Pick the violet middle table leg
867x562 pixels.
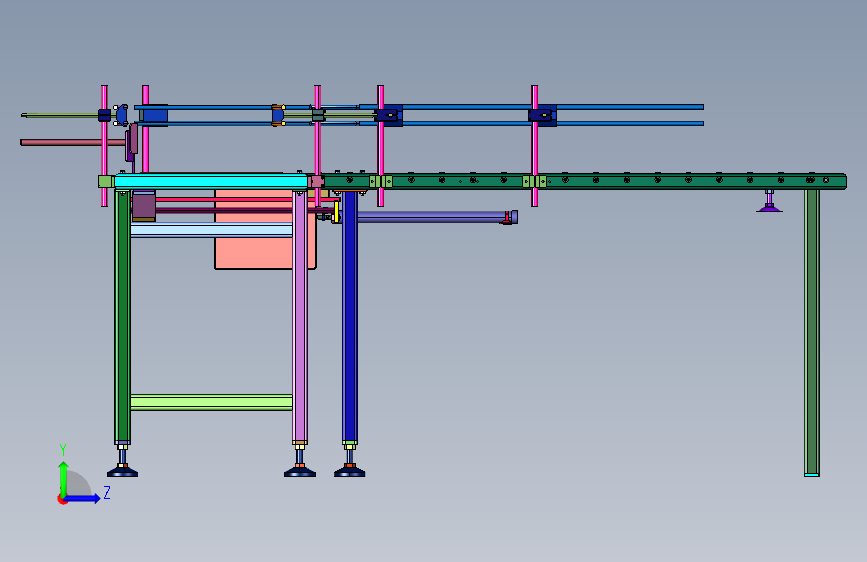coord(300,315)
